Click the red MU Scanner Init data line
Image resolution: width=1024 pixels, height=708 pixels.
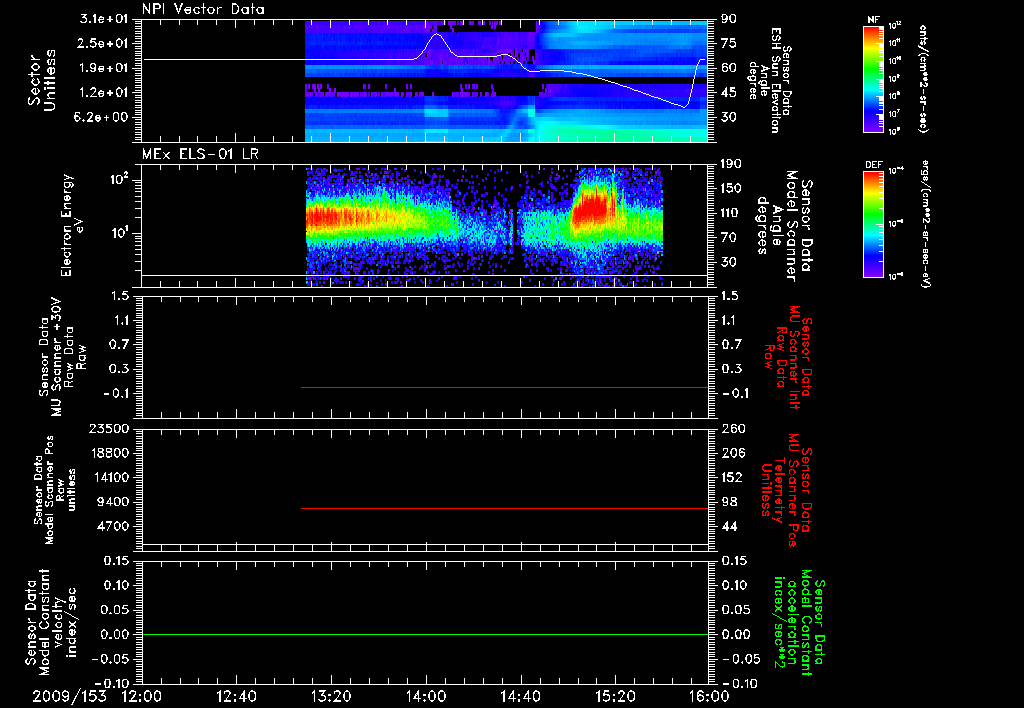[x=504, y=387]
